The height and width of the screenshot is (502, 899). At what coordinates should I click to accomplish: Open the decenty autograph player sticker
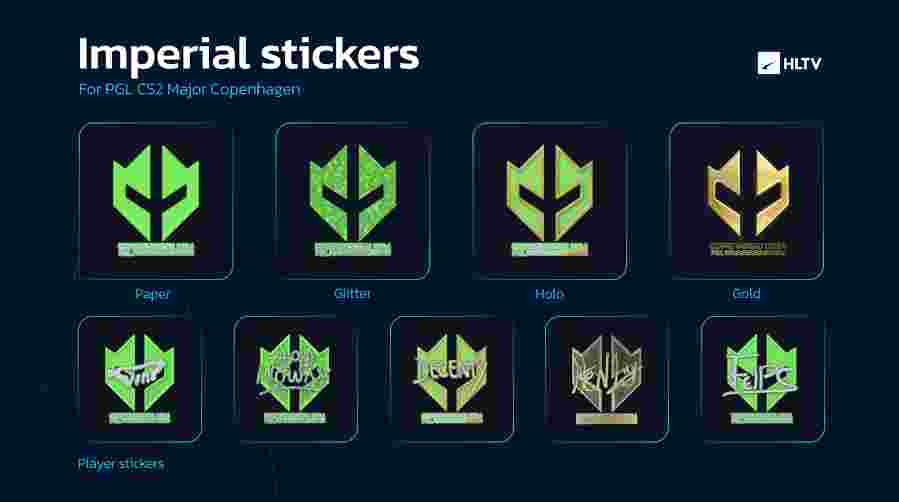click(451, 379)
